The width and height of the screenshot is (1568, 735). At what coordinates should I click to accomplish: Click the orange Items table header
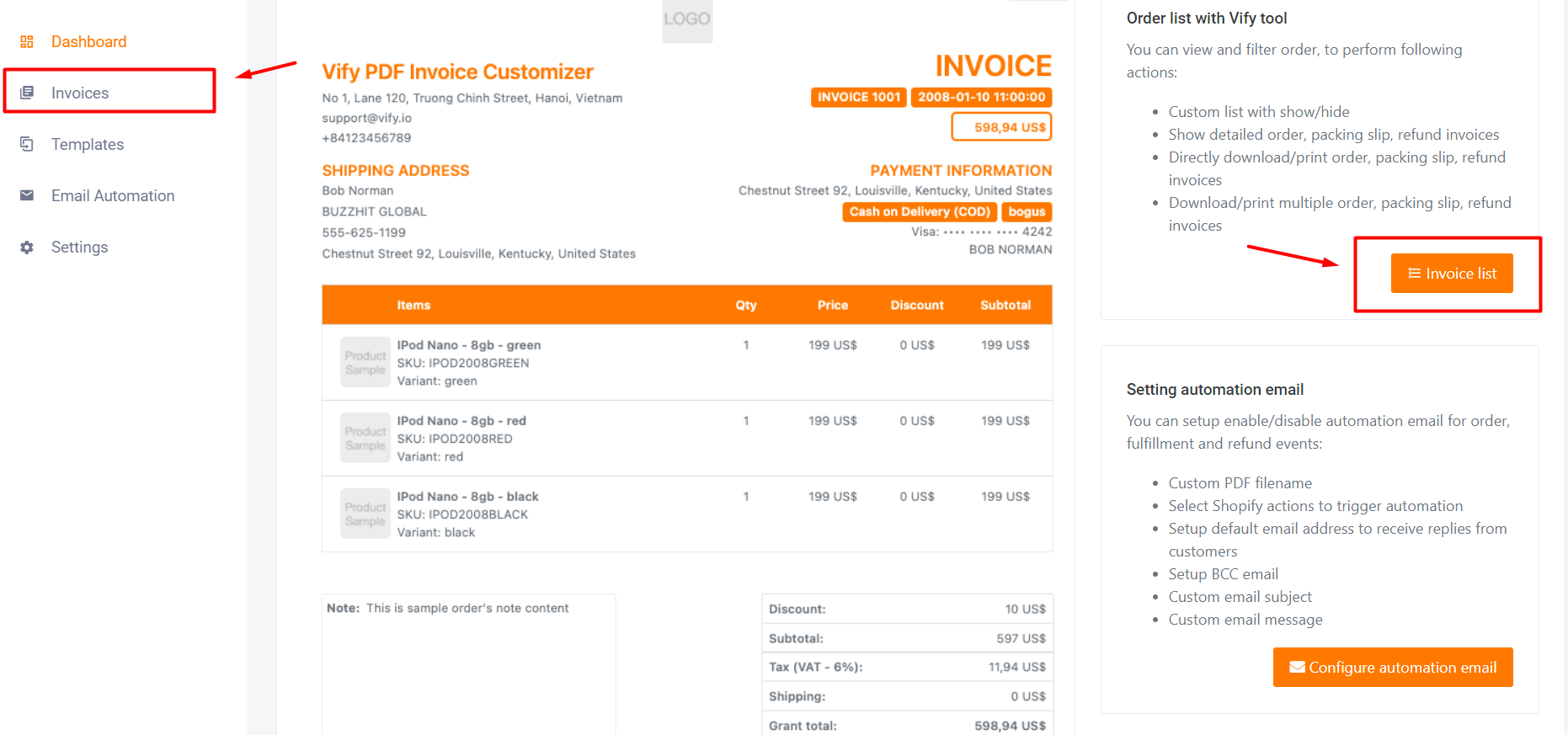pyautogui.click(x=413, y=305)
